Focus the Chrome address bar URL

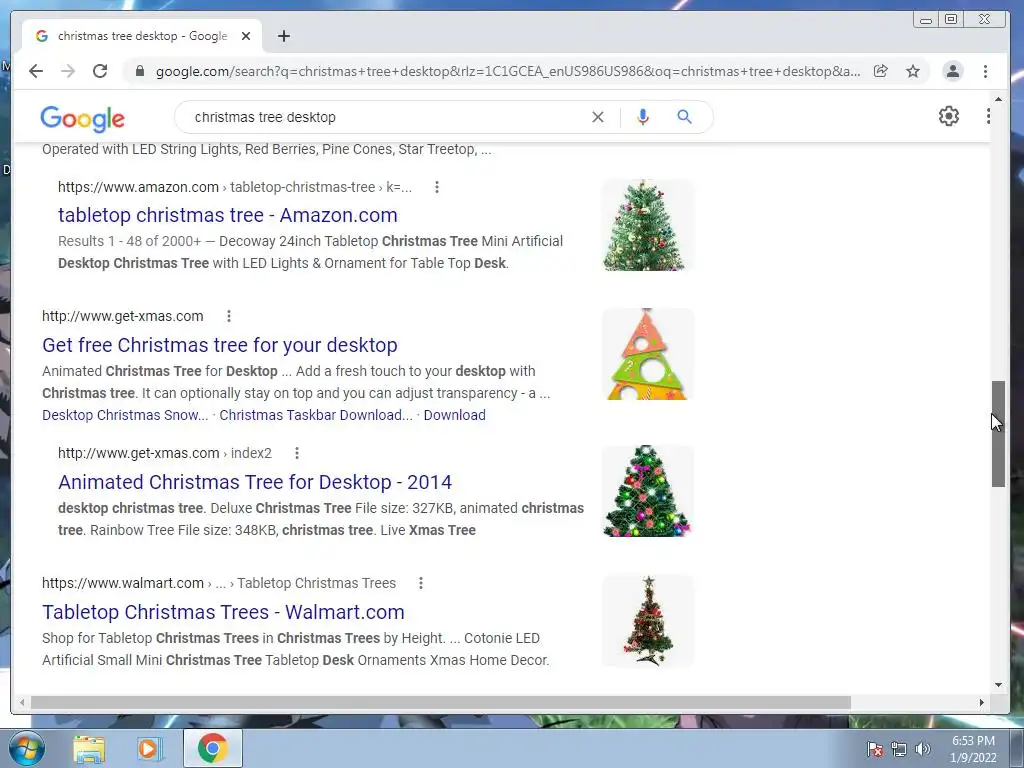point(507,71)
